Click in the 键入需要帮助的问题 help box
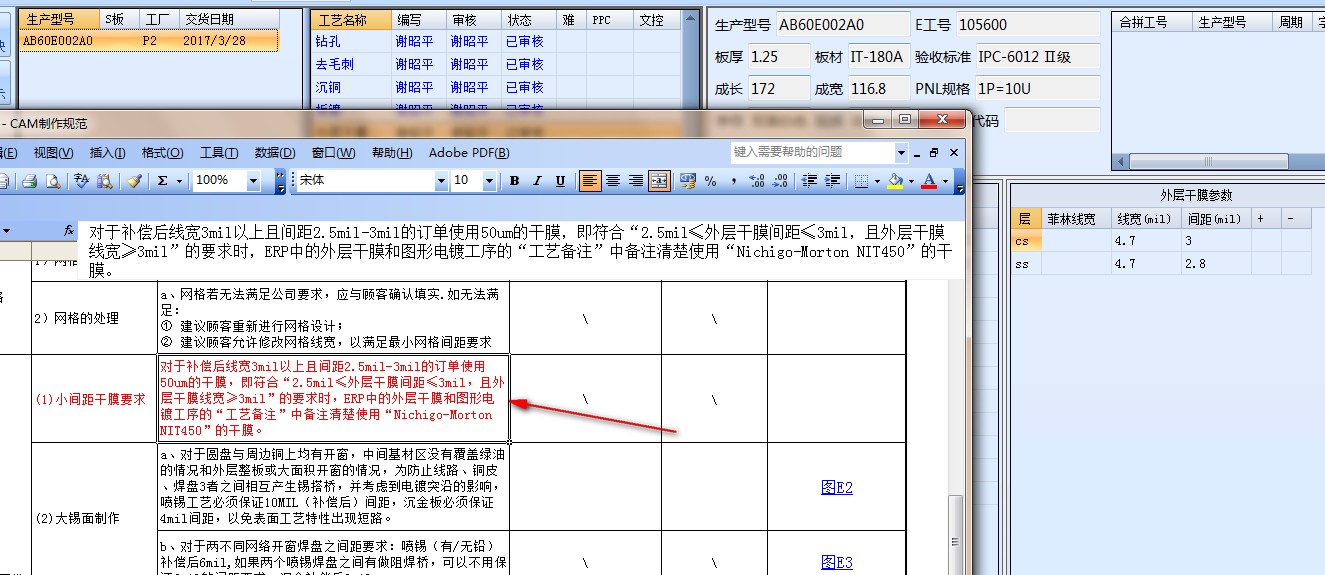The height and width of the screenshot is (575, 1325). [x=812, y=152]
